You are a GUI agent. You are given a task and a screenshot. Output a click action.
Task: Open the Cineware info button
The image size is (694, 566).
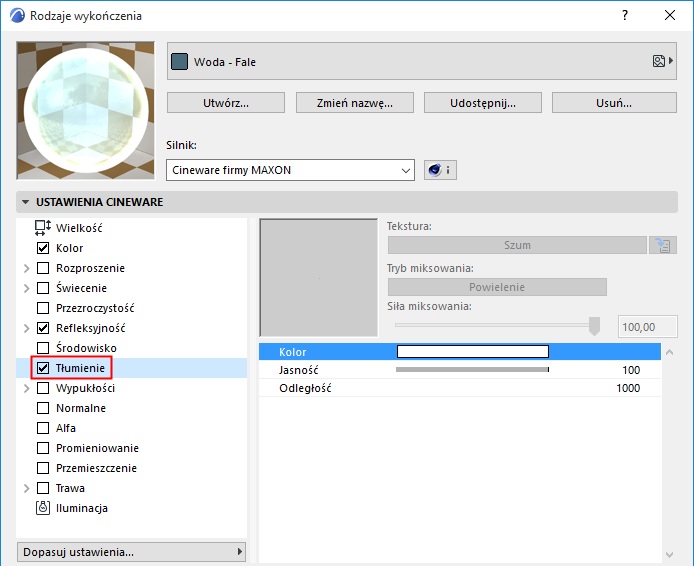tap(440, 170)
